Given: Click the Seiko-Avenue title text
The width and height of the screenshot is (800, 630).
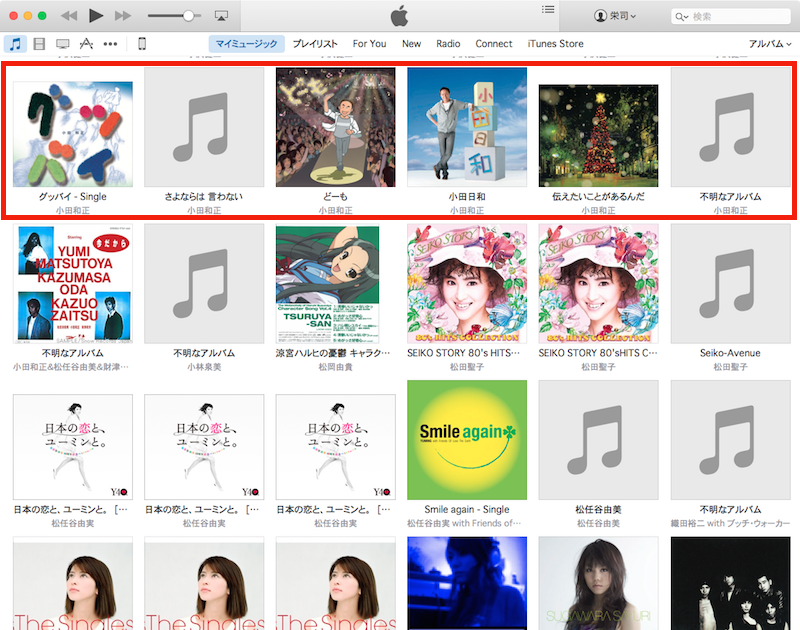Looking at the screenshot, I should (730, 353).
